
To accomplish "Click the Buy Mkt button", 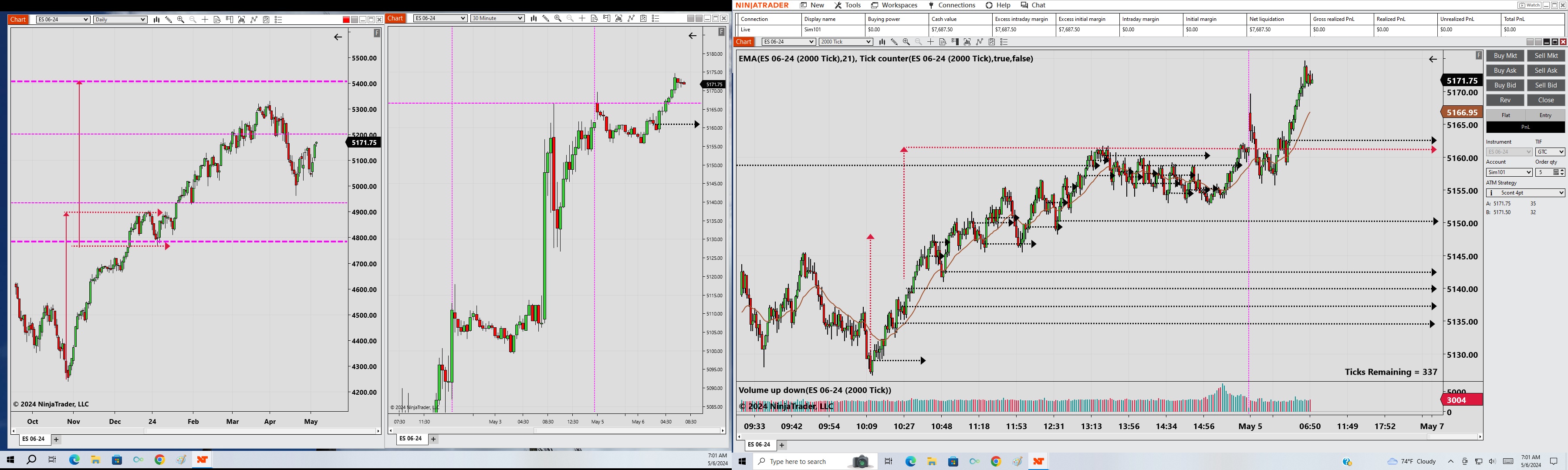I will 1505,56.
